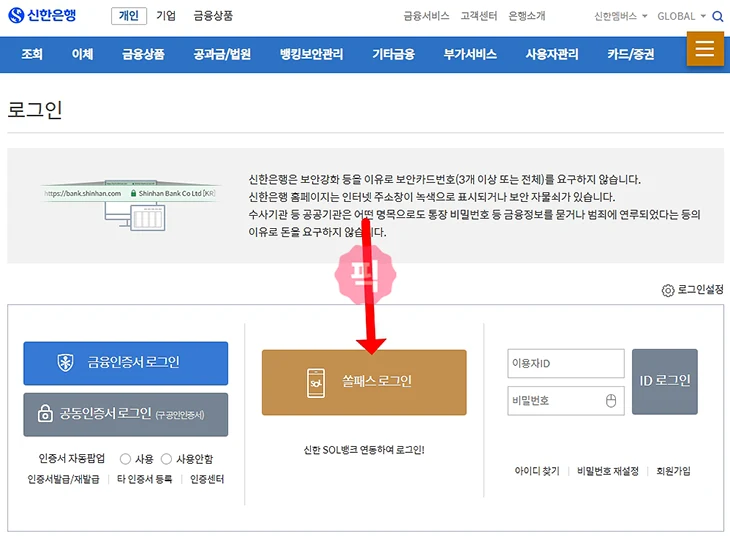Viewport: 730px width, 550px height.
Task: Click the 은행소개 link
Action: tap(527, 16)
